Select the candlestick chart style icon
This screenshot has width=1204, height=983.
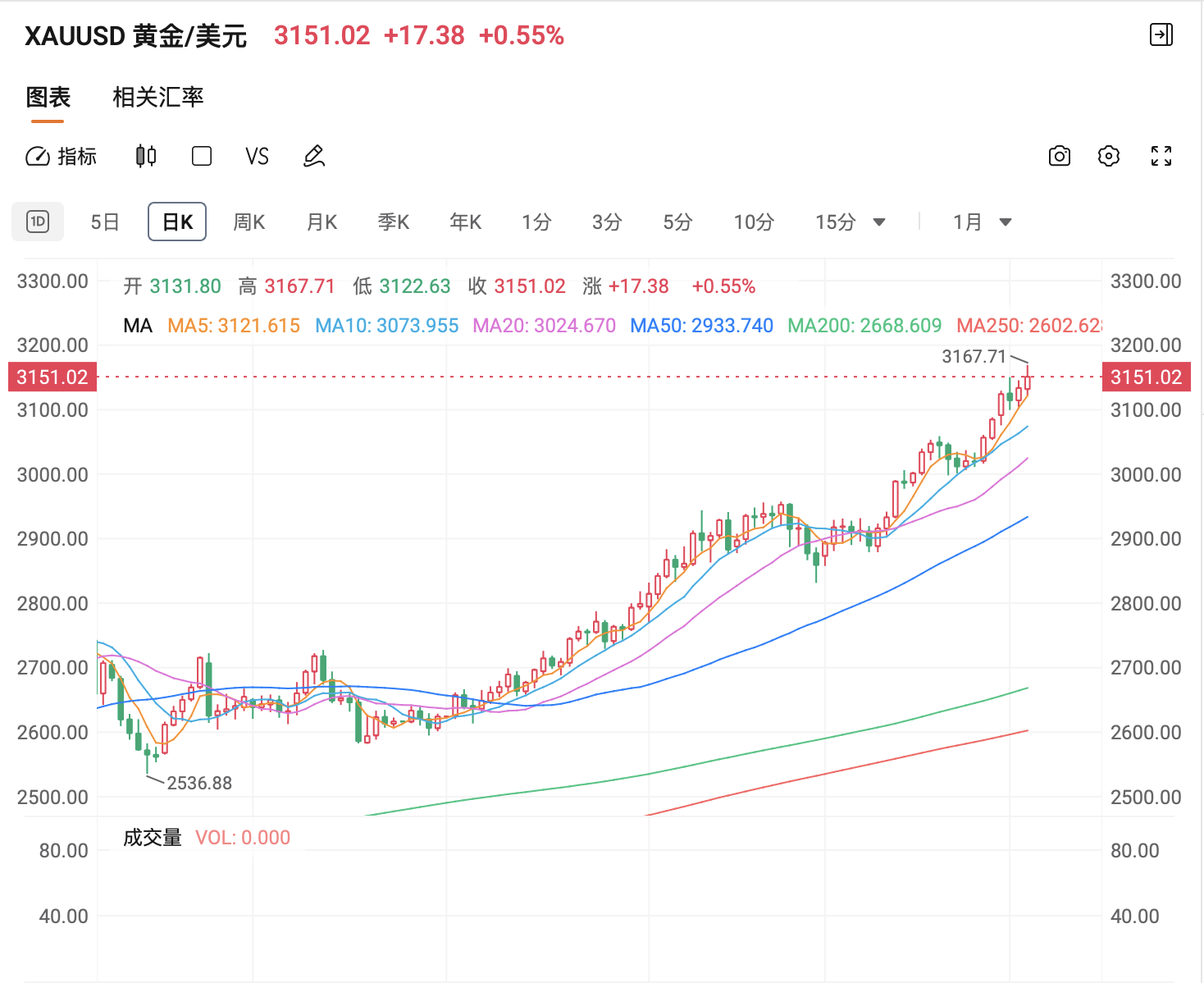(x=146, y=156)
